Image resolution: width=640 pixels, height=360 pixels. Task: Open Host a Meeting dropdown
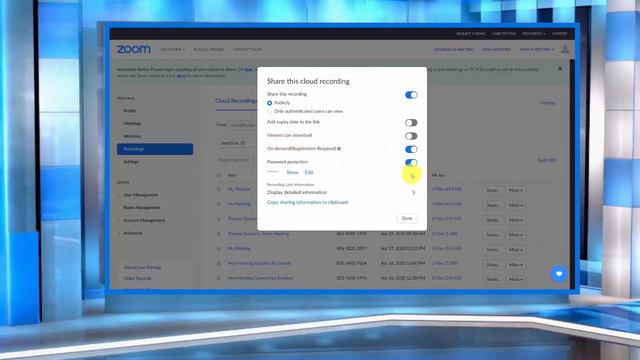pos(537,49)
